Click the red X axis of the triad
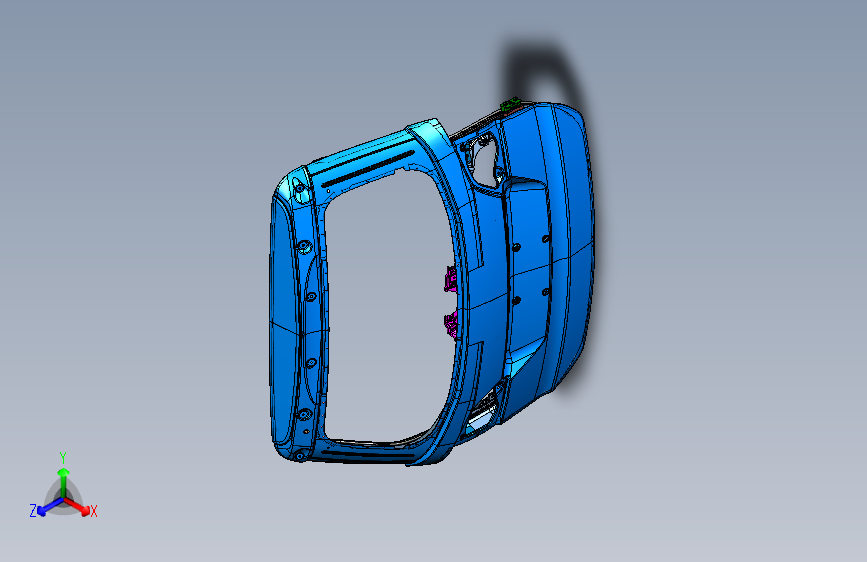The image size is (867, 562). coord(77,506)
